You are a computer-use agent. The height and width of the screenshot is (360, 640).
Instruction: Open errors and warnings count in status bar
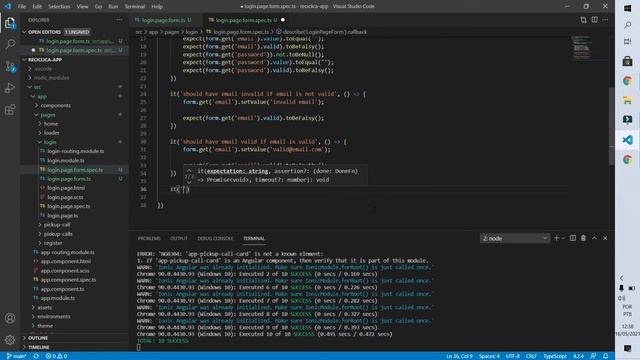point(56,356)
